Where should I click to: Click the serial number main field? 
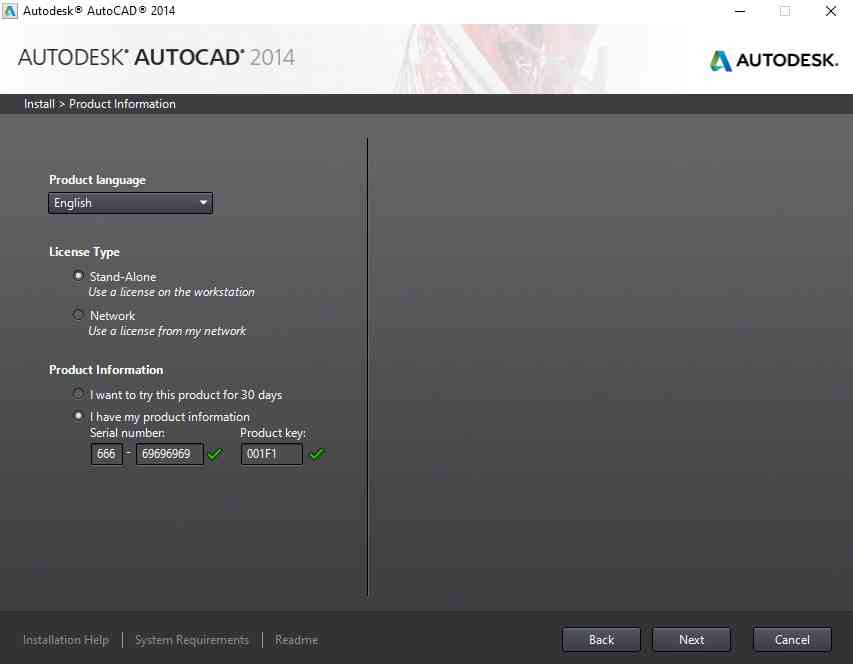169,454
